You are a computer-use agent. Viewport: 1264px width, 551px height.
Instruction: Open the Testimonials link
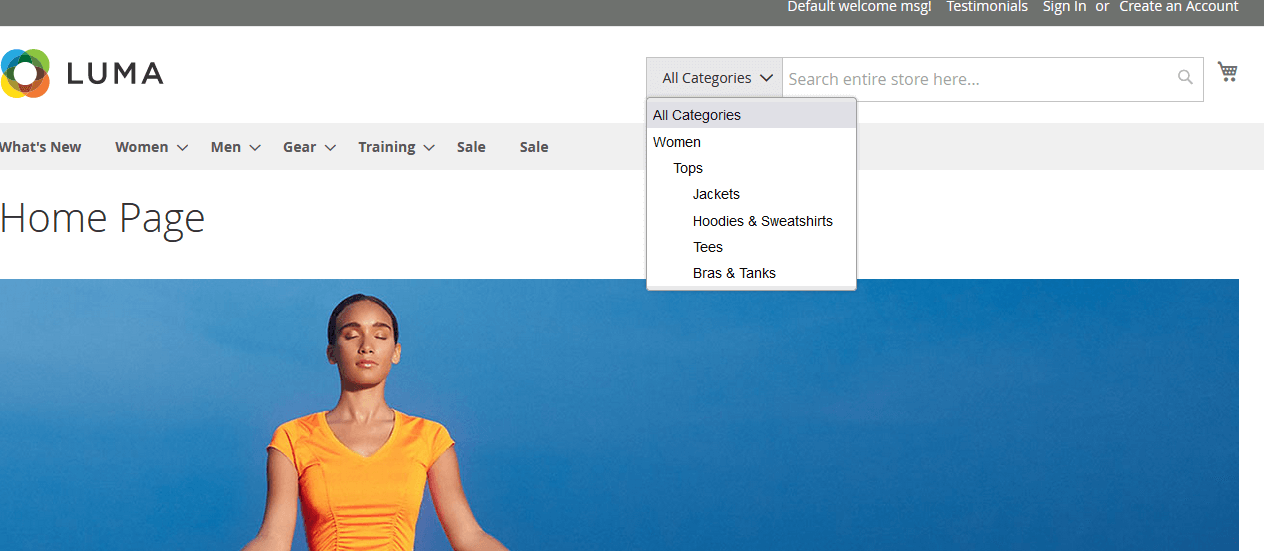(986, 7)
